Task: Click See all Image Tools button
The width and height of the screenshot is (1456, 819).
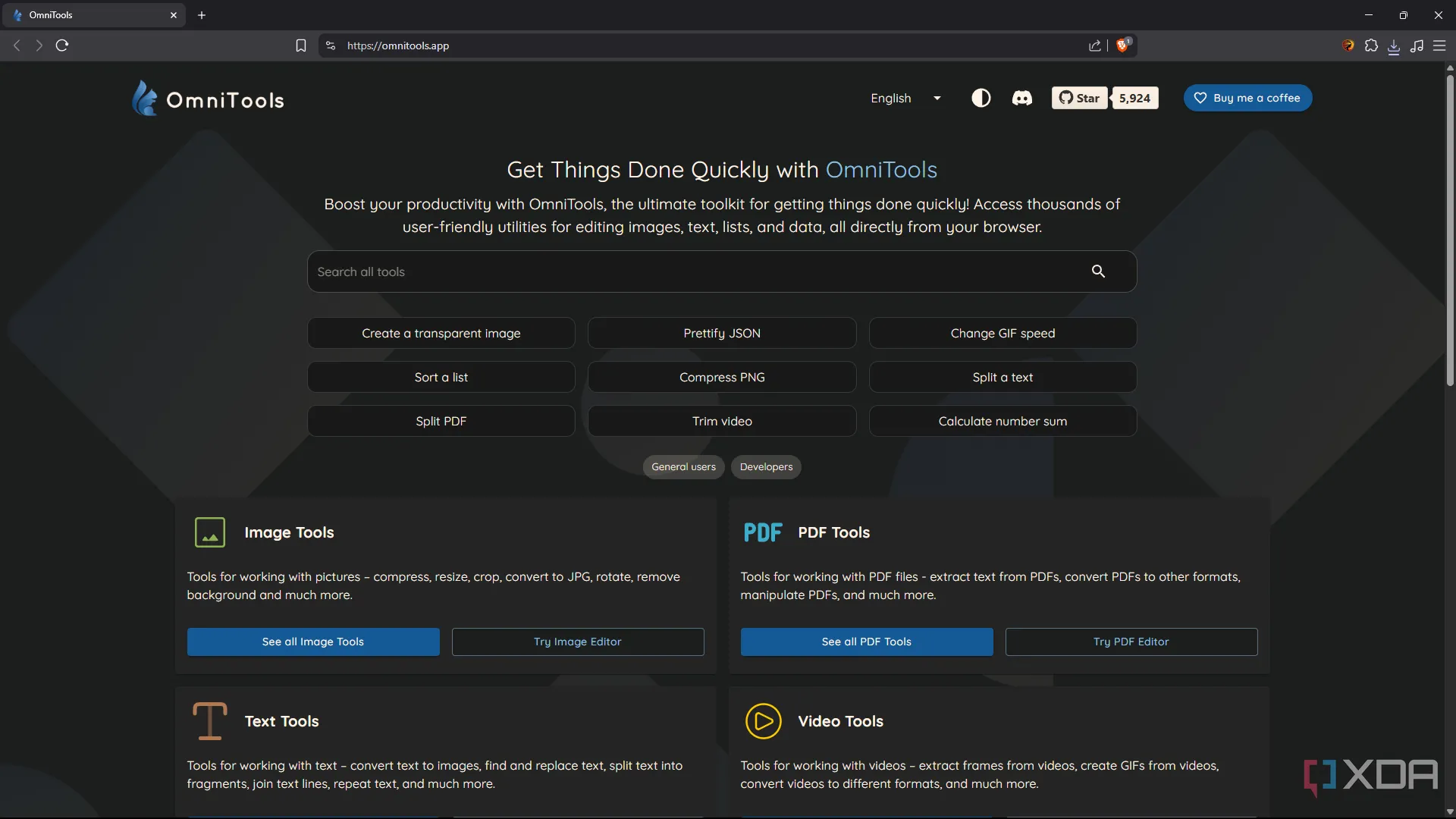Action: pyautogui.click(x=313, y=642)
